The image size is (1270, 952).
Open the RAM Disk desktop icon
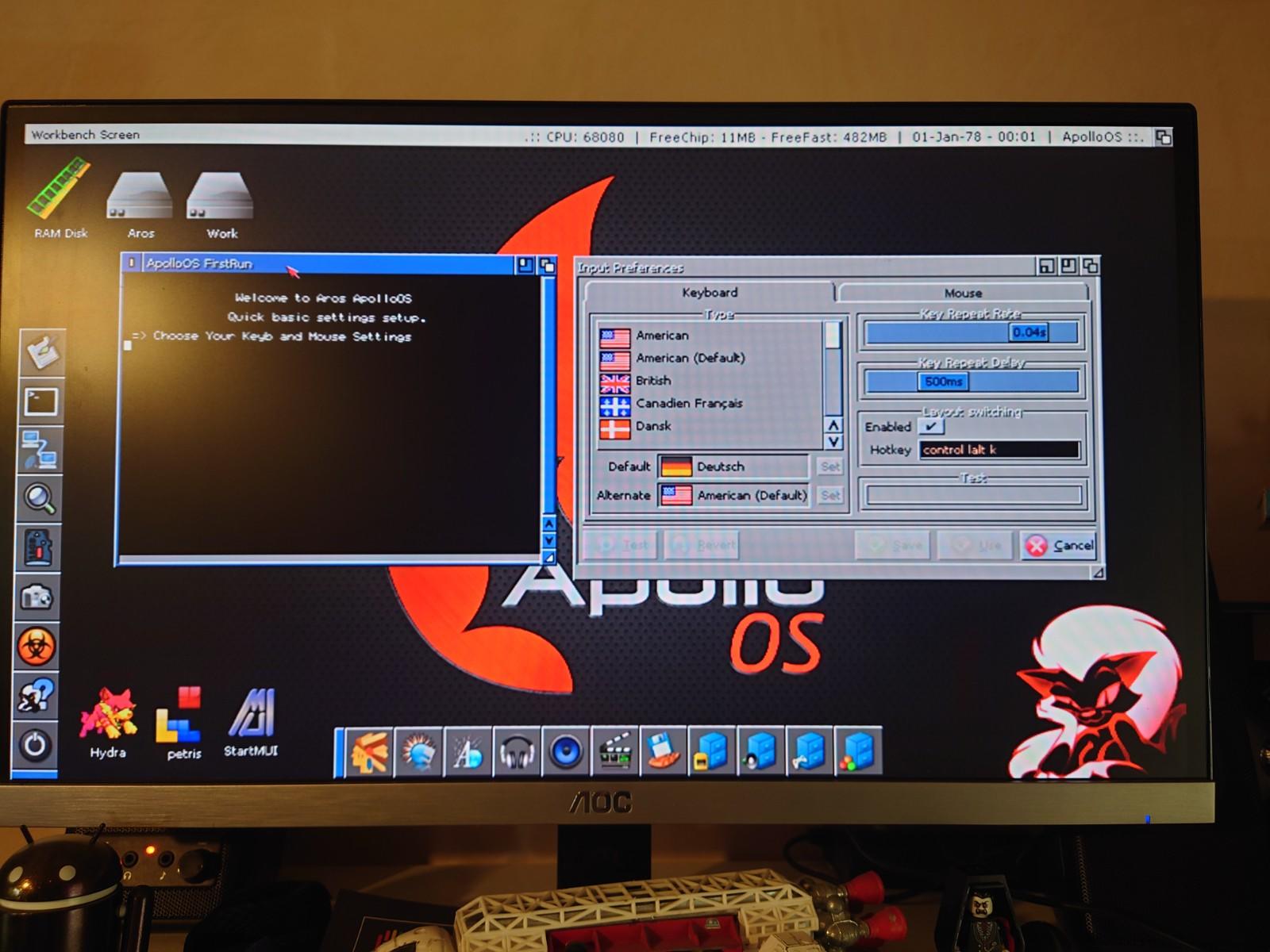tap(60, 198)
